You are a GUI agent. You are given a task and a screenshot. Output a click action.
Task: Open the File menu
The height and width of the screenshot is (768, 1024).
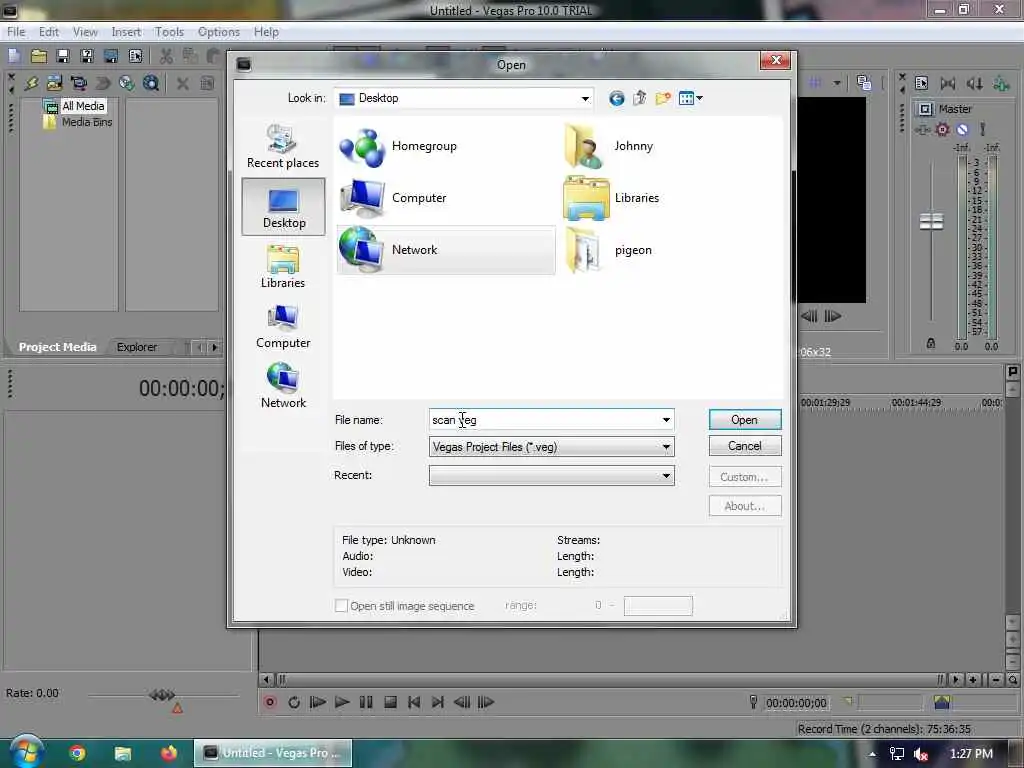coord(16,31)
